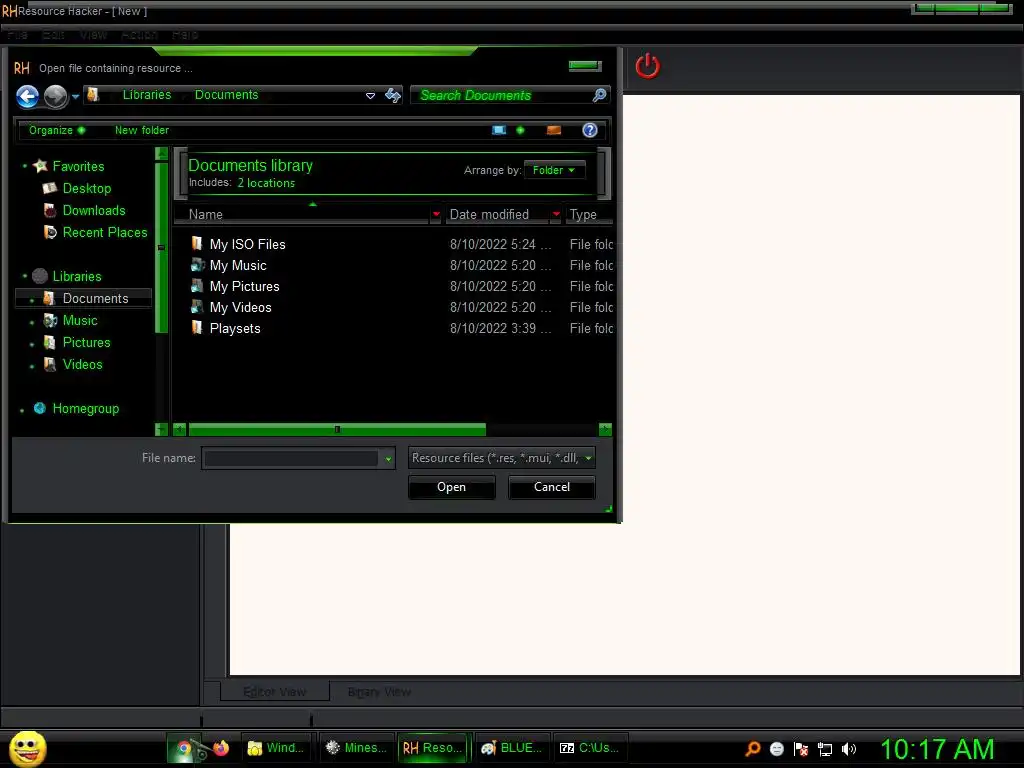Image resolution: width=1024 pixels, height=768 pixels.
Task: Select the Pictures library node
Action: click(x=86, y=342)
